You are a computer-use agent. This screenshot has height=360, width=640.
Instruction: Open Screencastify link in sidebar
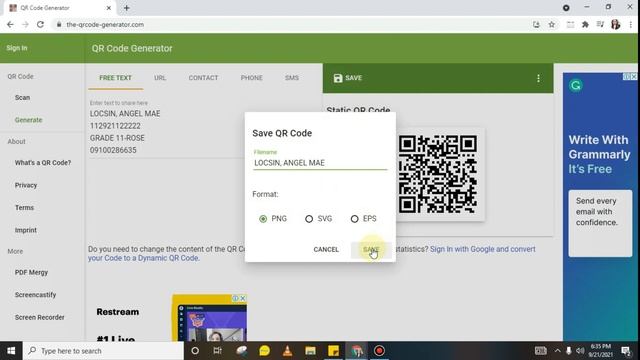tap(36, 295)
